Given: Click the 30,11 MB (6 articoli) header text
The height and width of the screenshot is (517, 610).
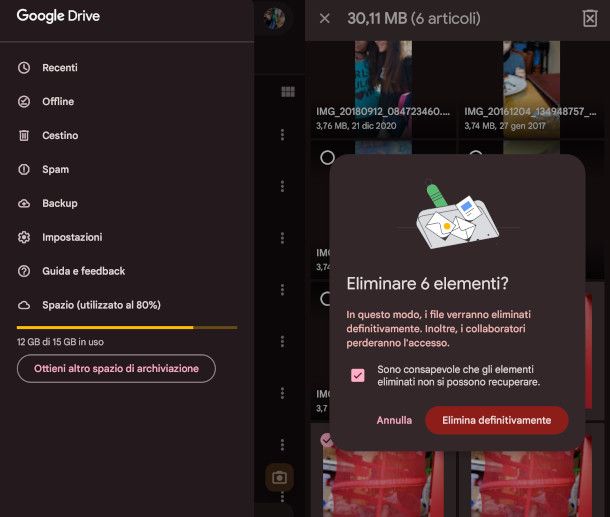Looking at the screenshot, I should pos(414,18).
